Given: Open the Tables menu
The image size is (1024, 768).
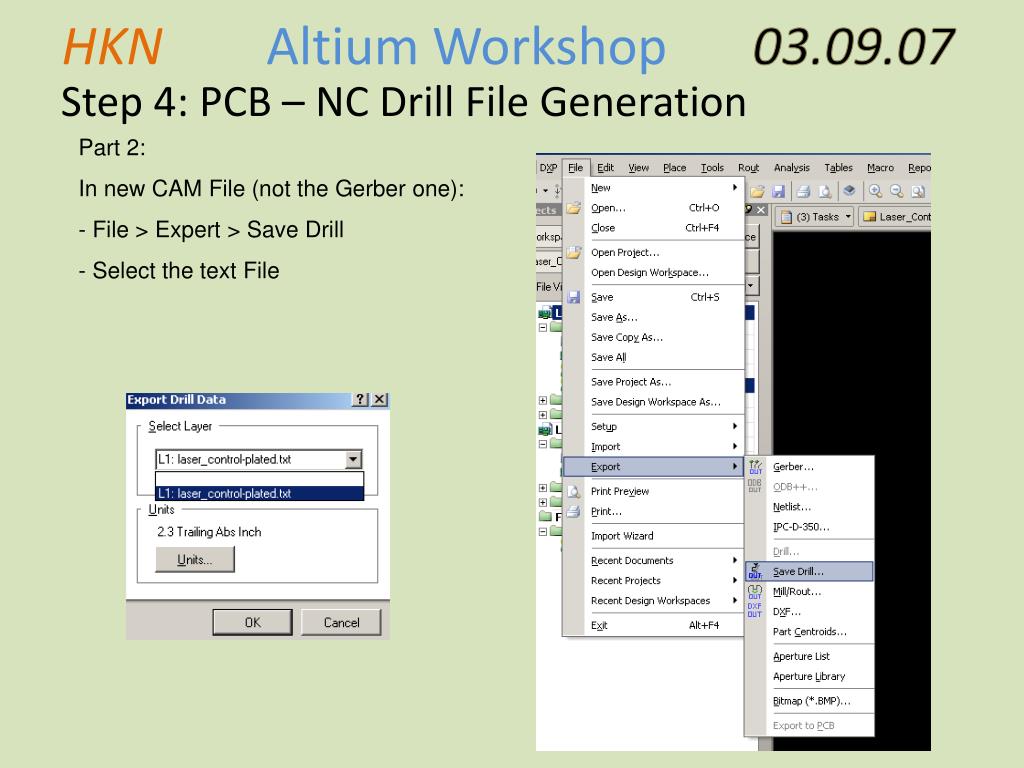Looking at the screenshot, I should pos(839,167).
